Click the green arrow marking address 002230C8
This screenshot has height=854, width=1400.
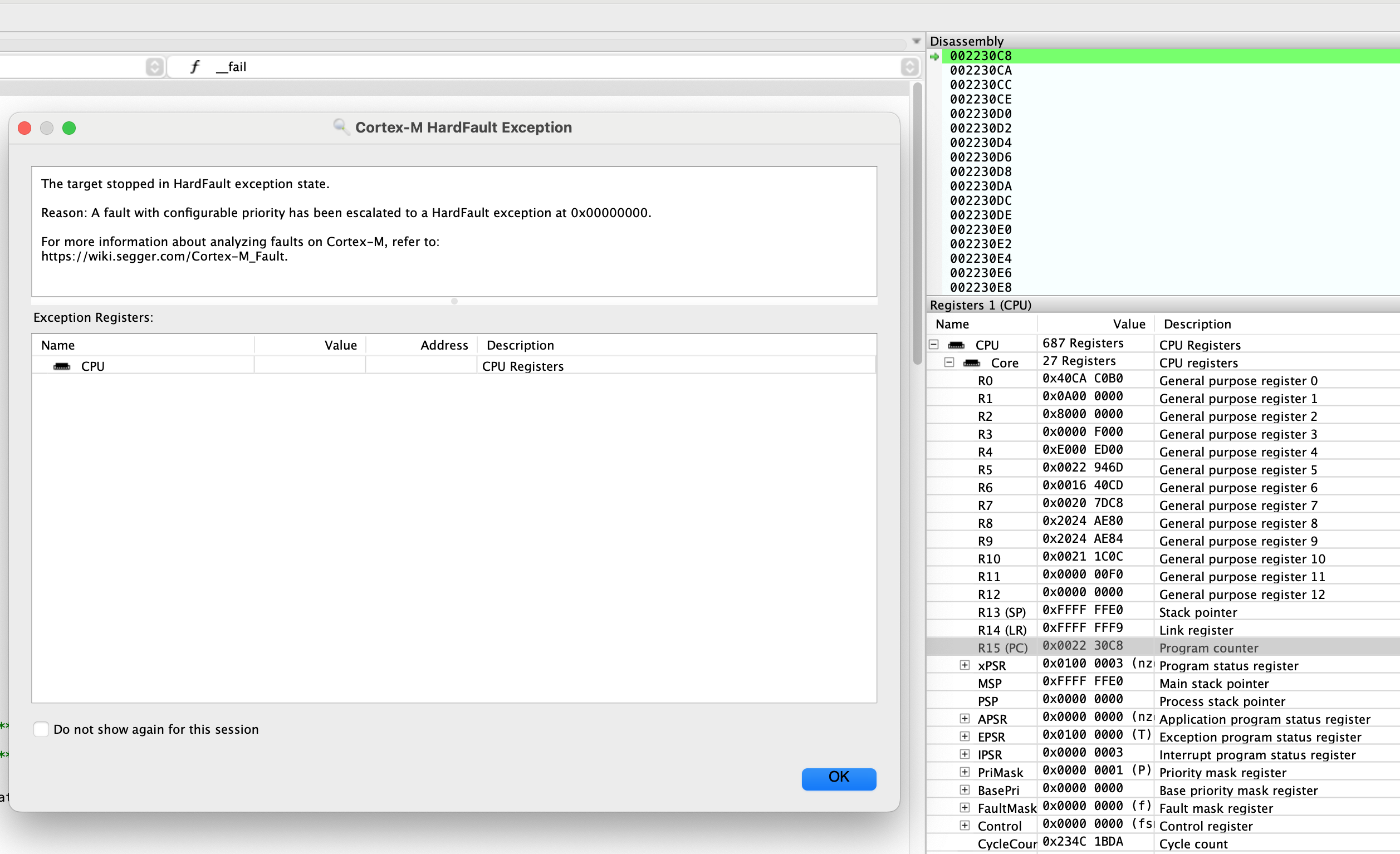coord(934,56)
